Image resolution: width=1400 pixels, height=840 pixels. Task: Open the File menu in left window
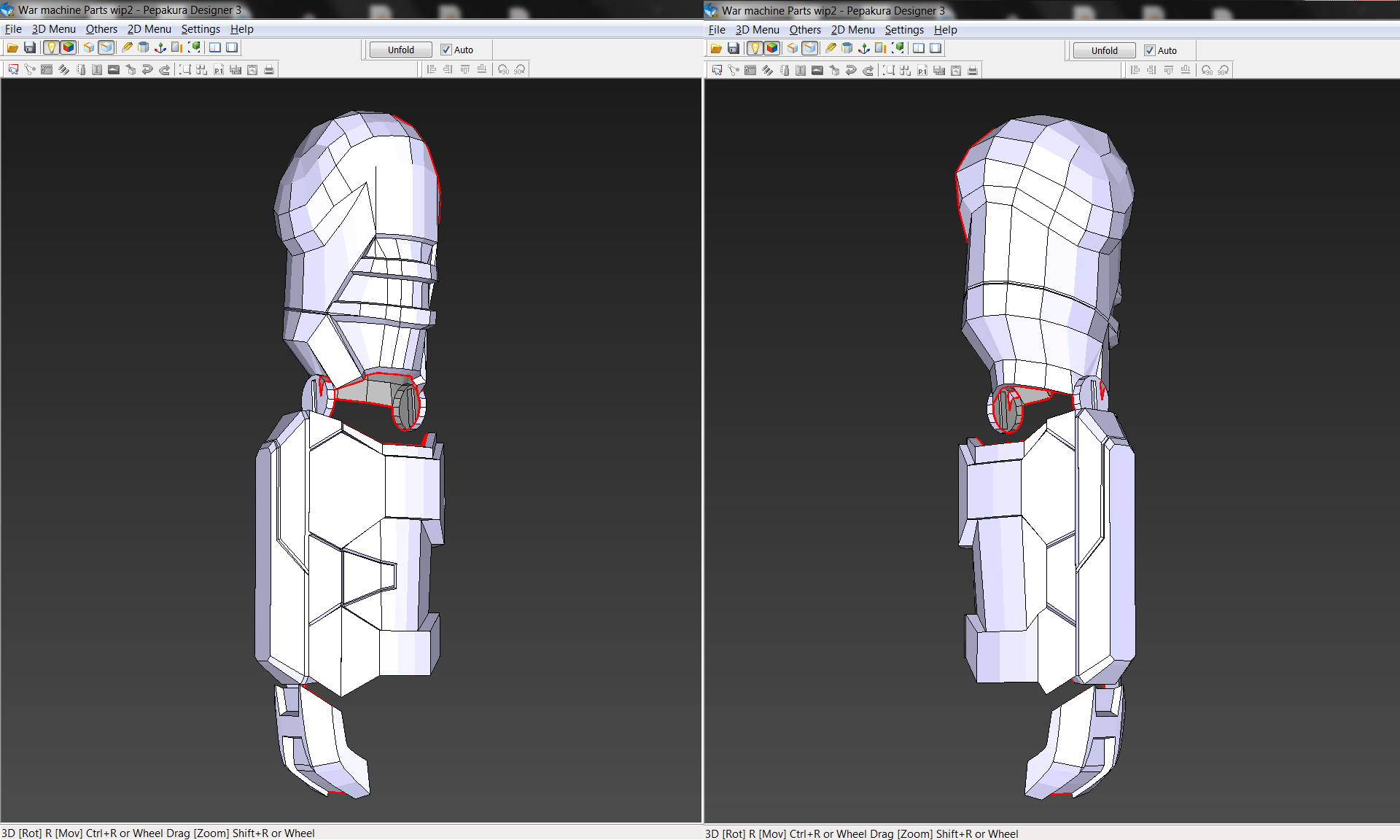pyautogui.click(x=13, y=29)
